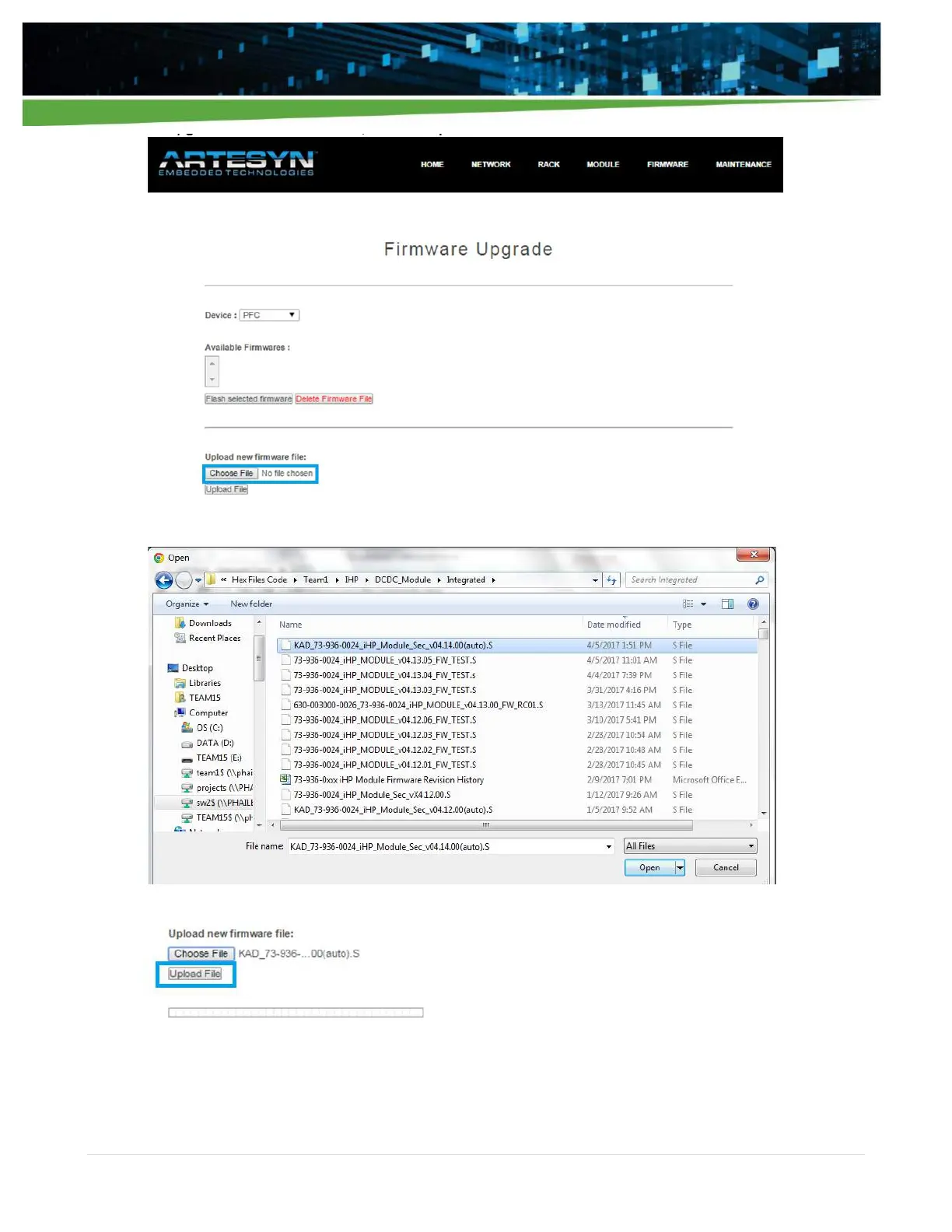Click the Back arrow in Open dialog
Image resolution: width=952 pixels, height=1232 pixels.
[x=164, y=580]
